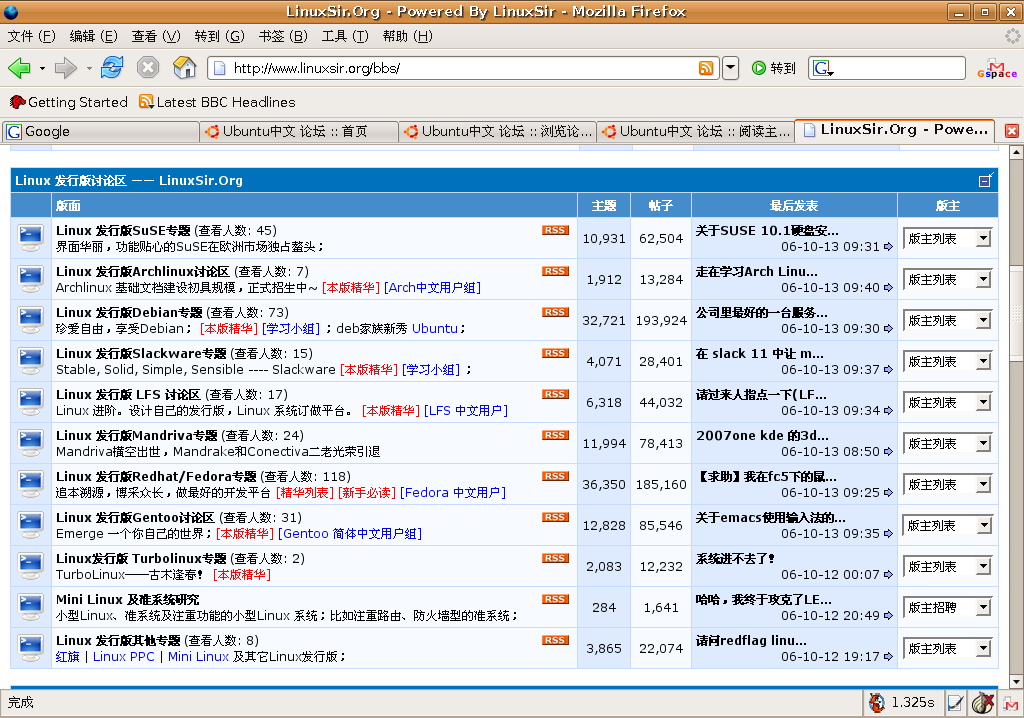Image resolution: width=1024 pixels, height=718 pixels.
Task: Click the vertical scrollbar down arrow
Action: (x=1016, y=681)
